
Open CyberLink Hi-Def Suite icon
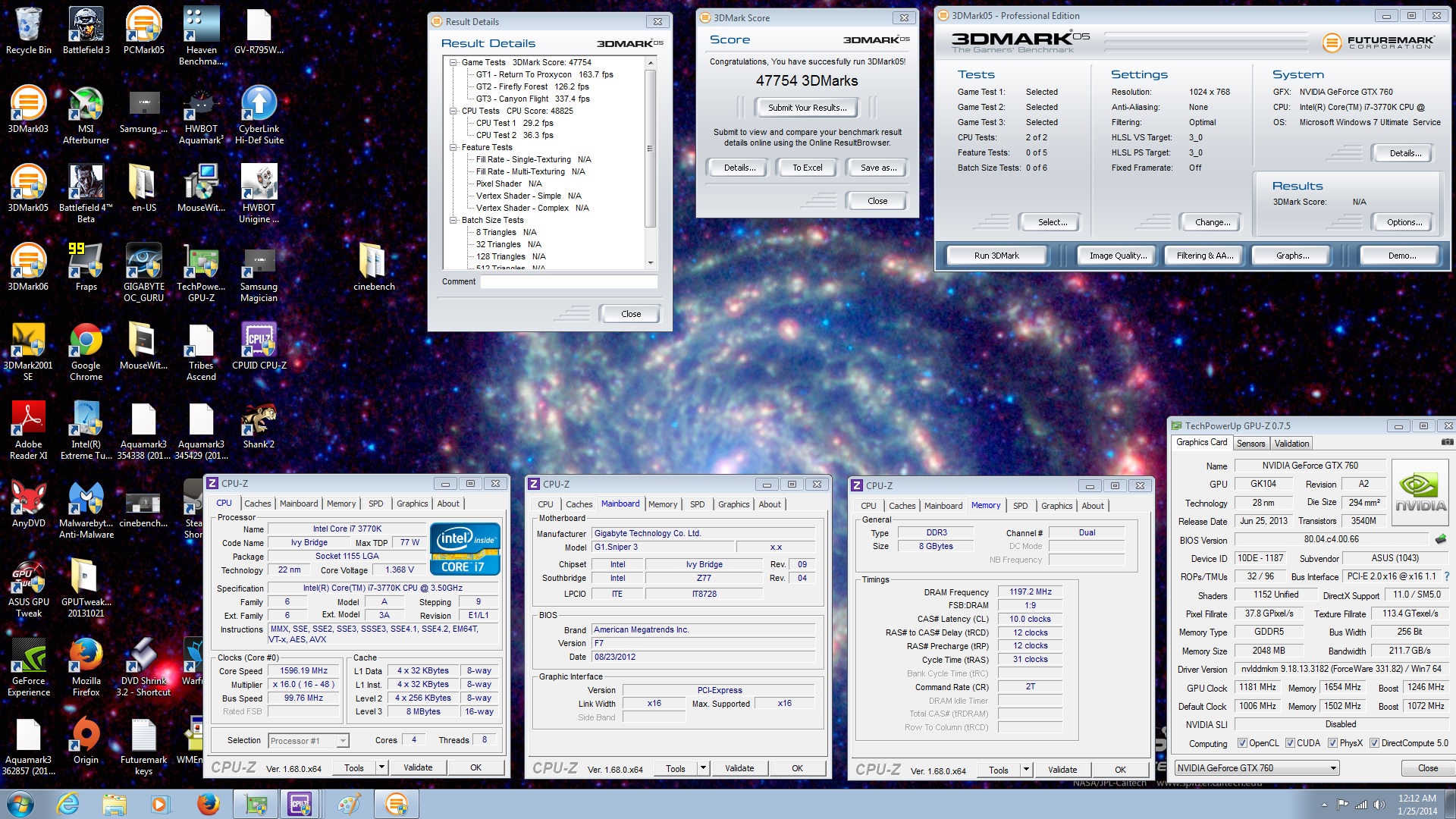pos(259,115)
